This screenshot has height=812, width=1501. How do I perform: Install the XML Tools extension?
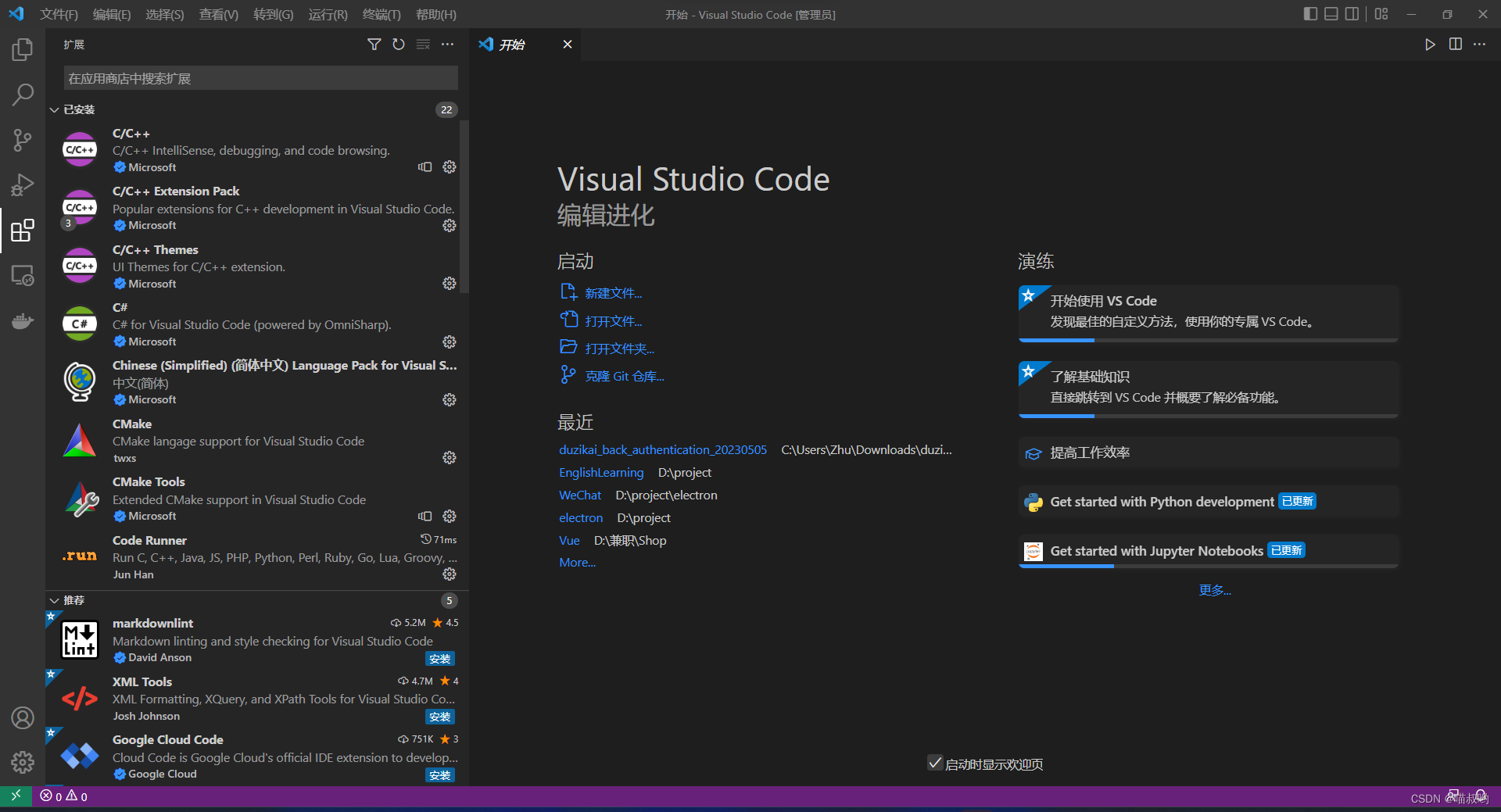(x=440, y=717)
